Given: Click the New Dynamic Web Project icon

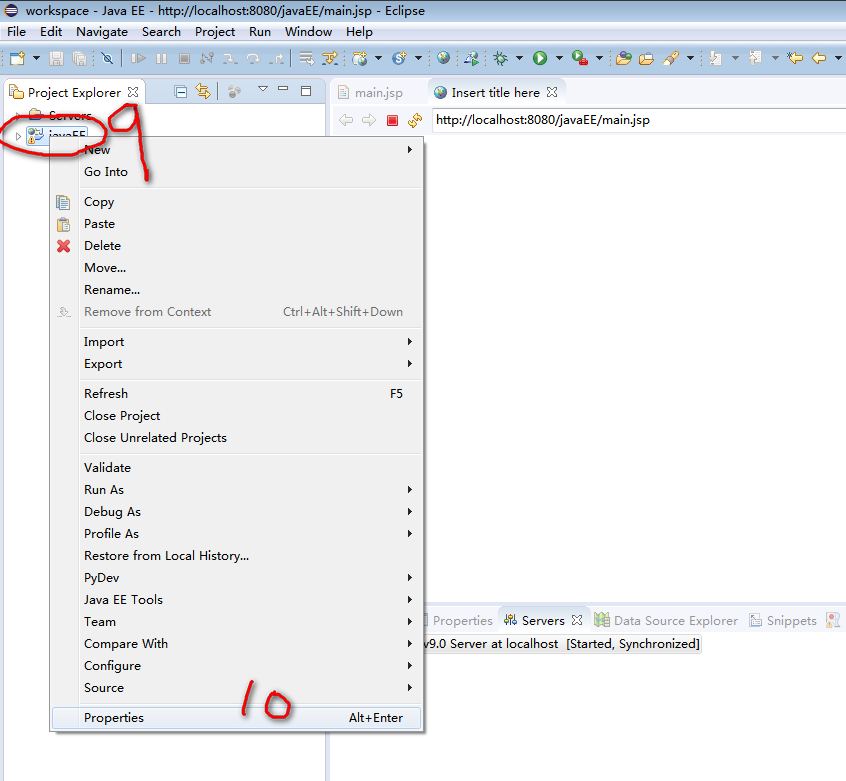Looking at the screenshot, I should pos(359,58).
